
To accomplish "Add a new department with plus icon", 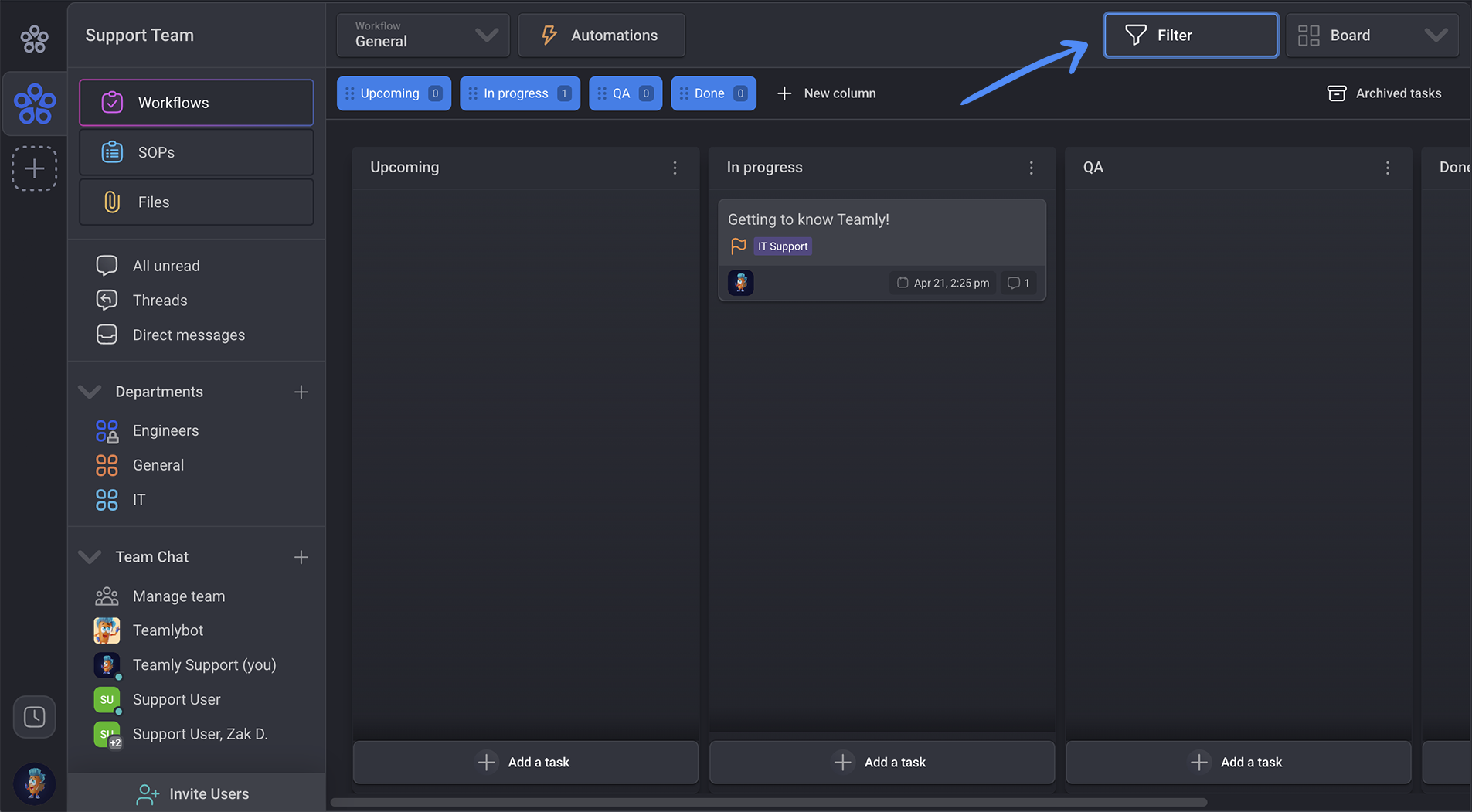I will click(301, 392).
